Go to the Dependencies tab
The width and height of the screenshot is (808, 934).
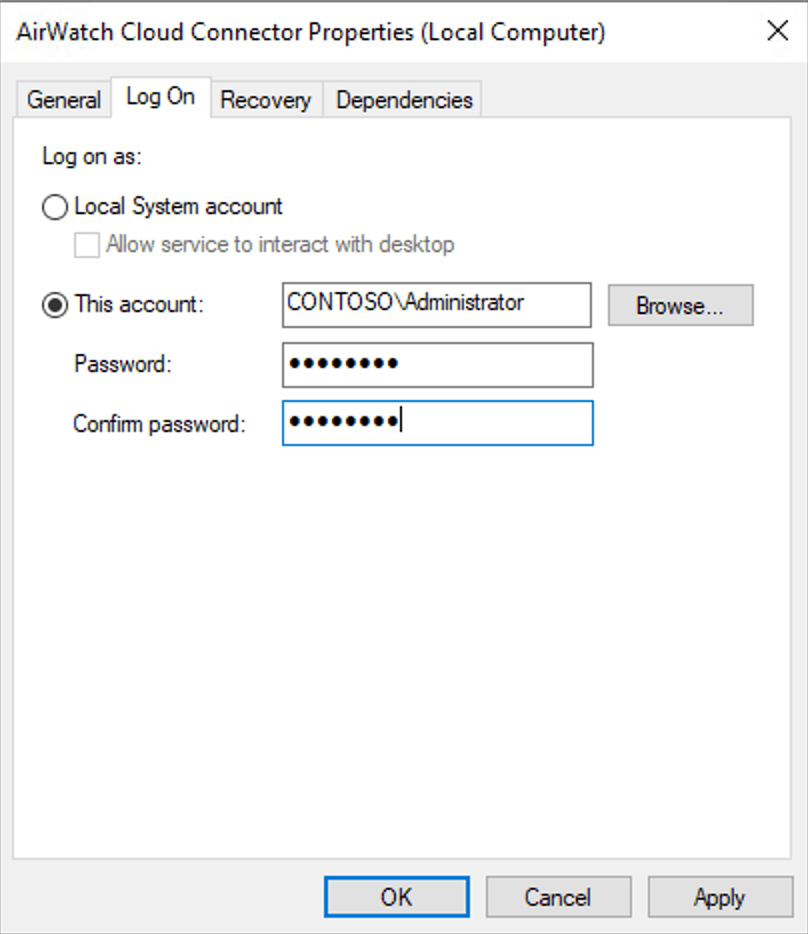pos(404,100)
